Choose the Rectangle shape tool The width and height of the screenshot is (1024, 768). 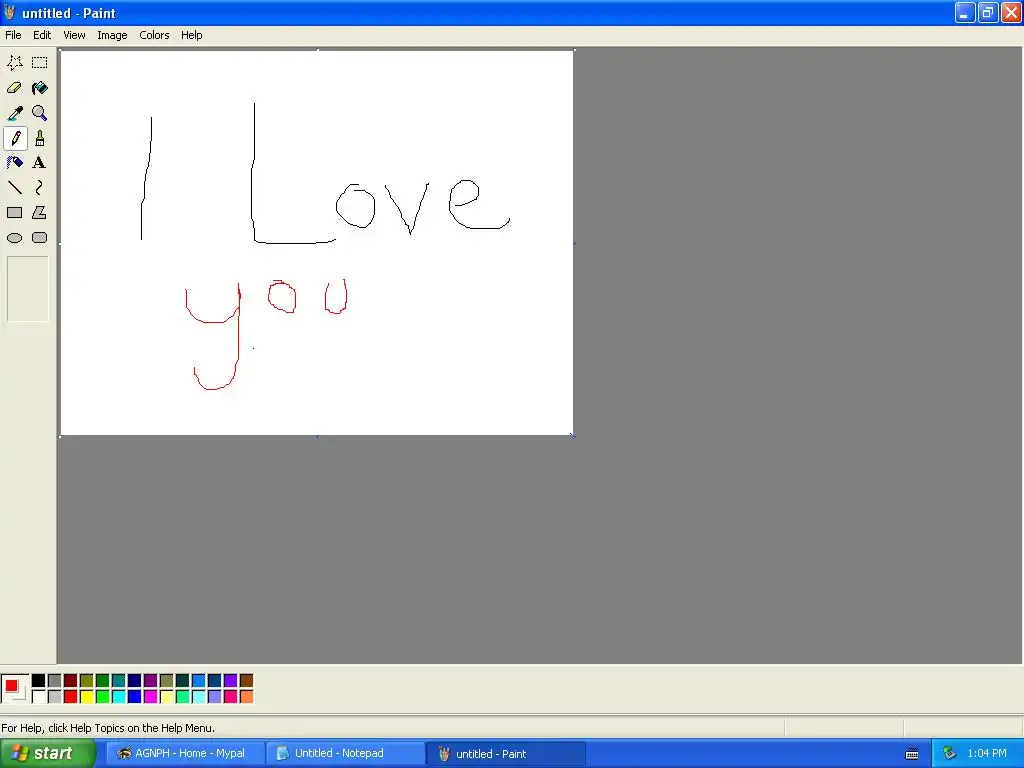tap(14, 213)
